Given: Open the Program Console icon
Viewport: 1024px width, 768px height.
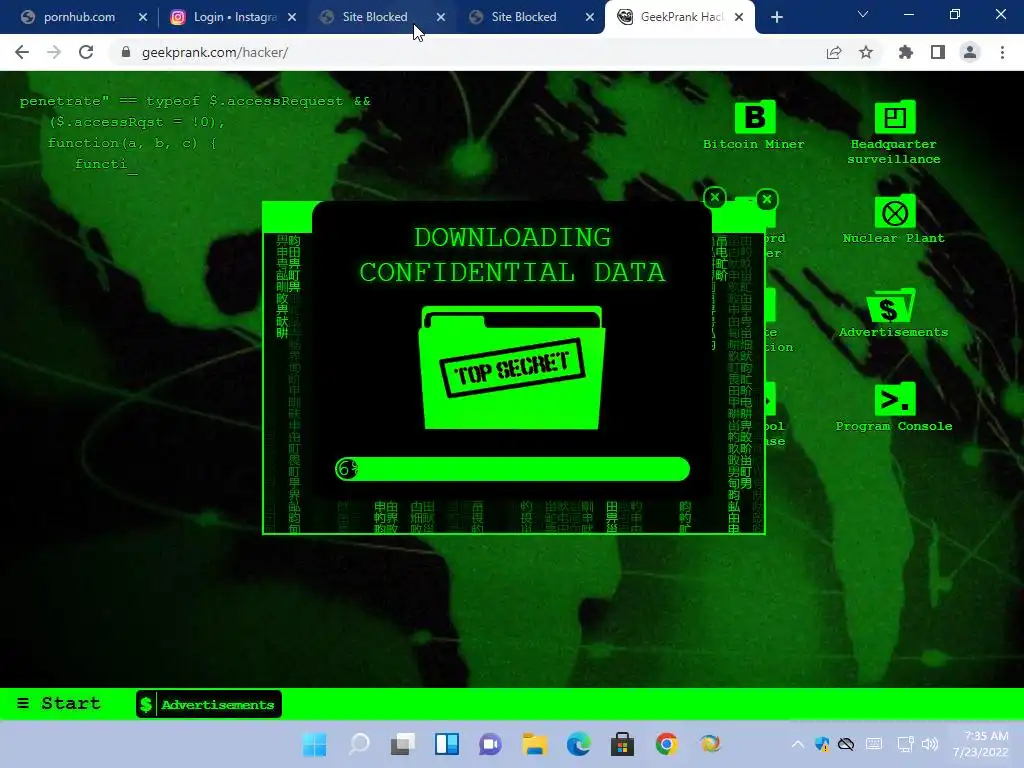Looking at the screenshot, I should coord(894,408).
